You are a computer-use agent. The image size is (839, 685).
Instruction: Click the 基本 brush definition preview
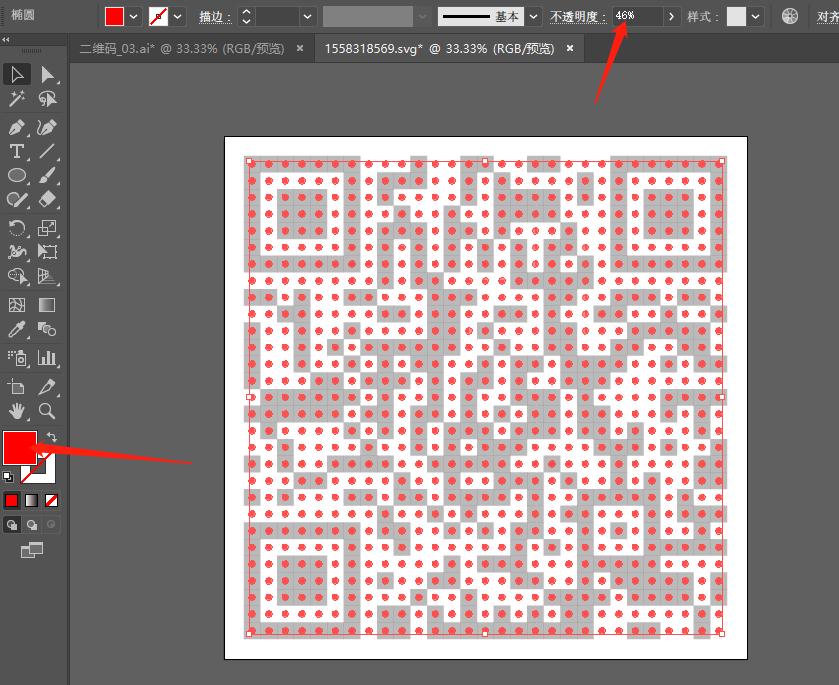click(480, 17)
